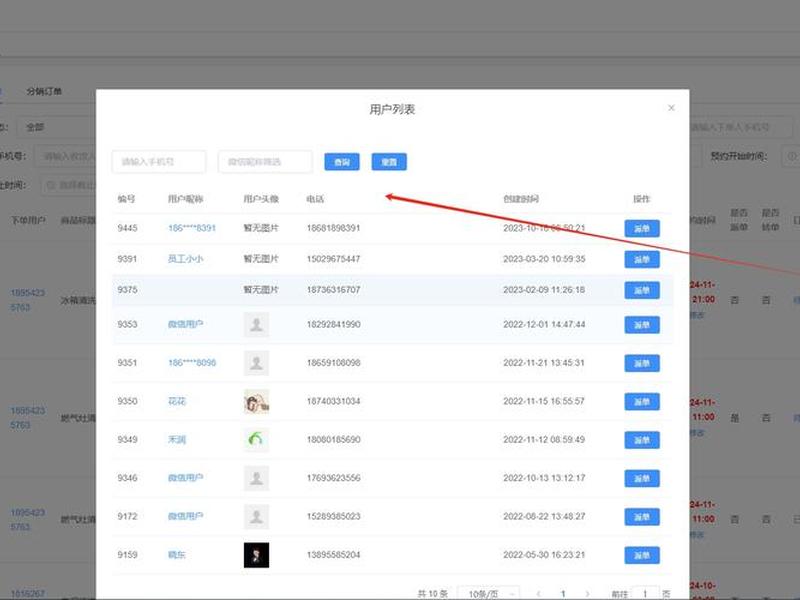Click the 请输入手机号 phone number field

click(159, 162)
